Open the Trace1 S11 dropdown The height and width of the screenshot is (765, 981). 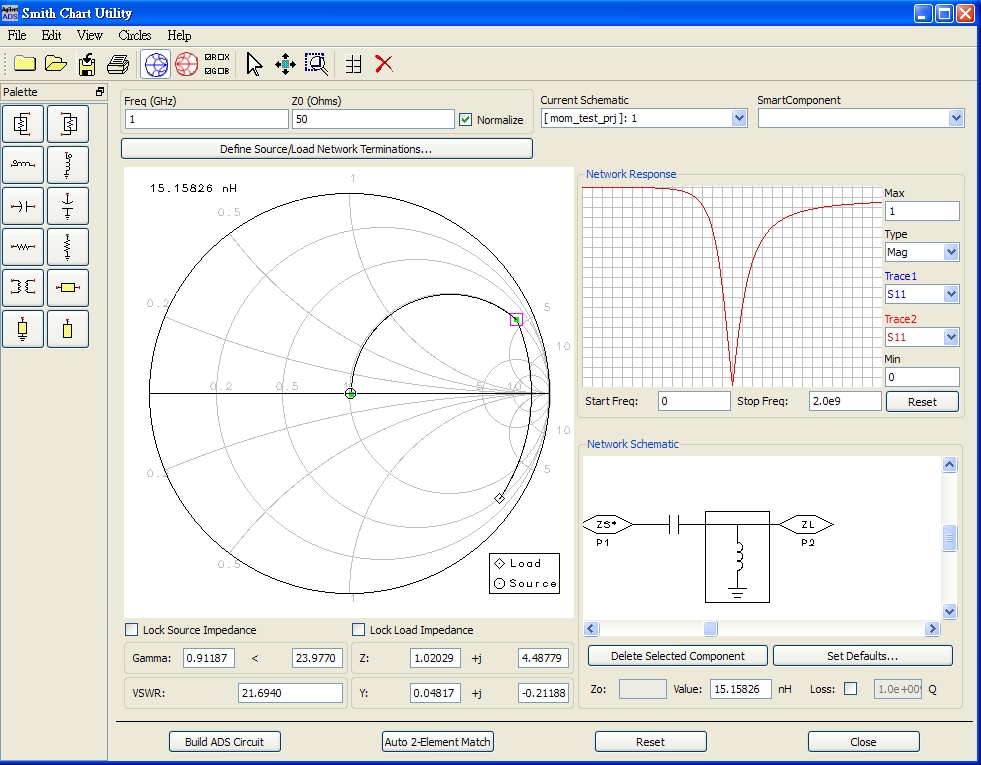coord(951,294)
